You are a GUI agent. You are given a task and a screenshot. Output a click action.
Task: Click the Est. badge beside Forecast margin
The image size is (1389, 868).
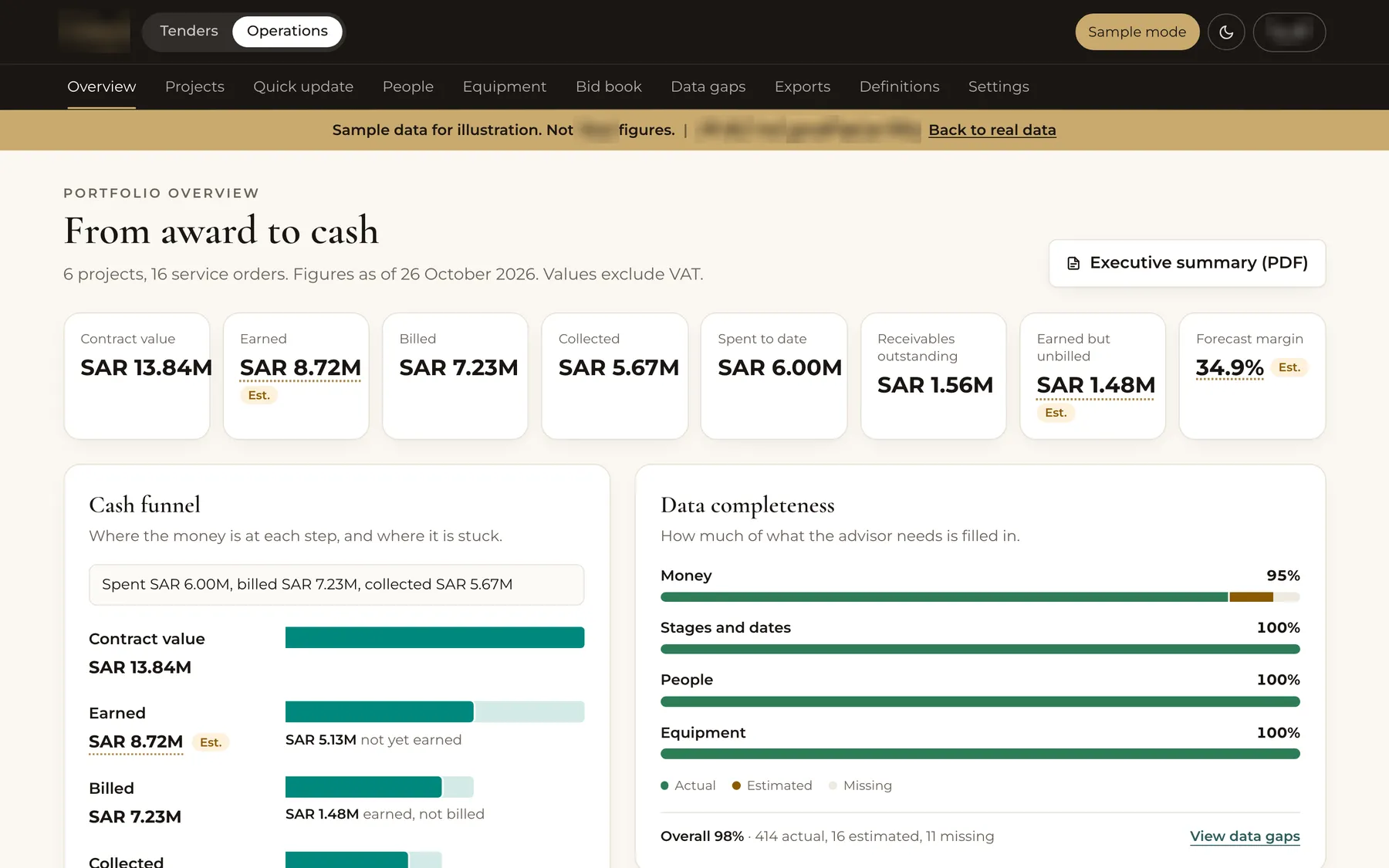tap(1289, 367)
